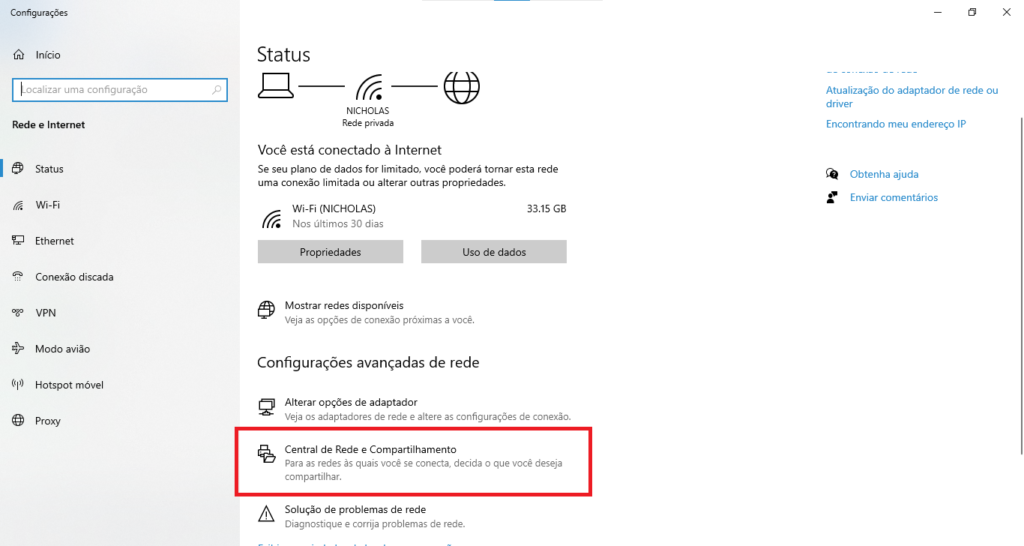Open the VPN sidebar icon
Screen dimensions: 1024x546
[x=18, y=313]
